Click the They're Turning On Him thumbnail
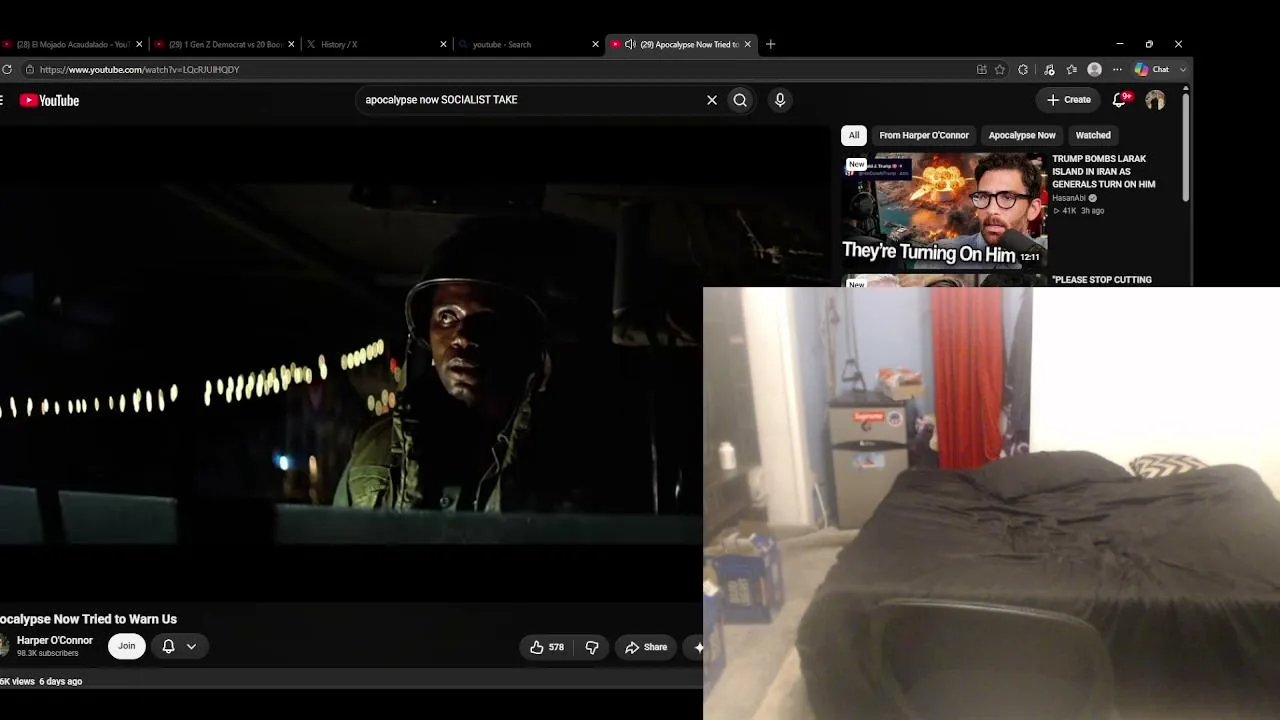 pos(944,210)
